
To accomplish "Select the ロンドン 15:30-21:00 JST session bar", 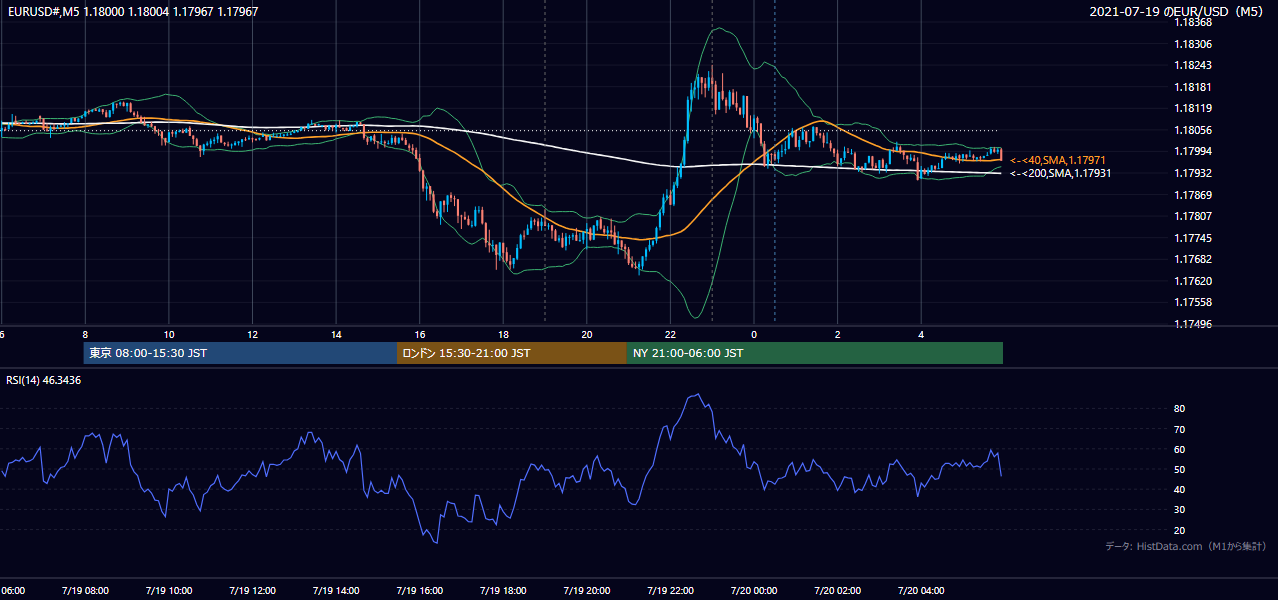I will tap(512, 353).
